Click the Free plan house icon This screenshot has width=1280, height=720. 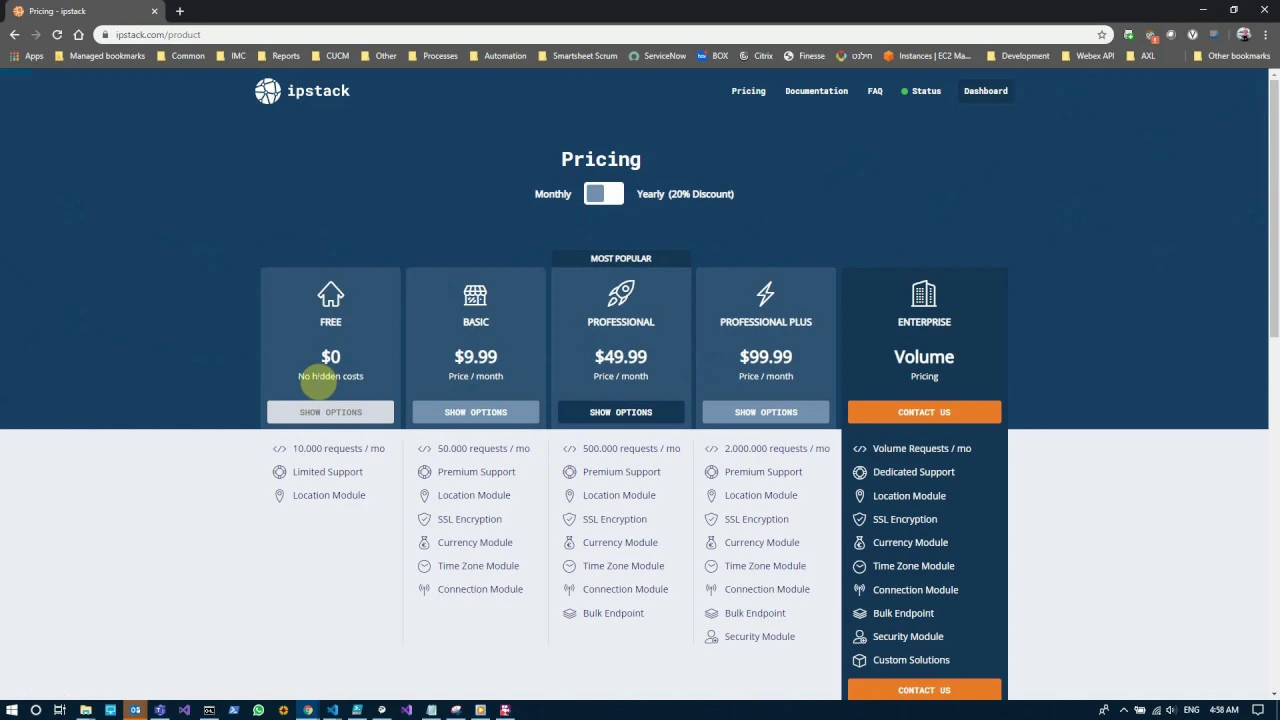[331, 294]
